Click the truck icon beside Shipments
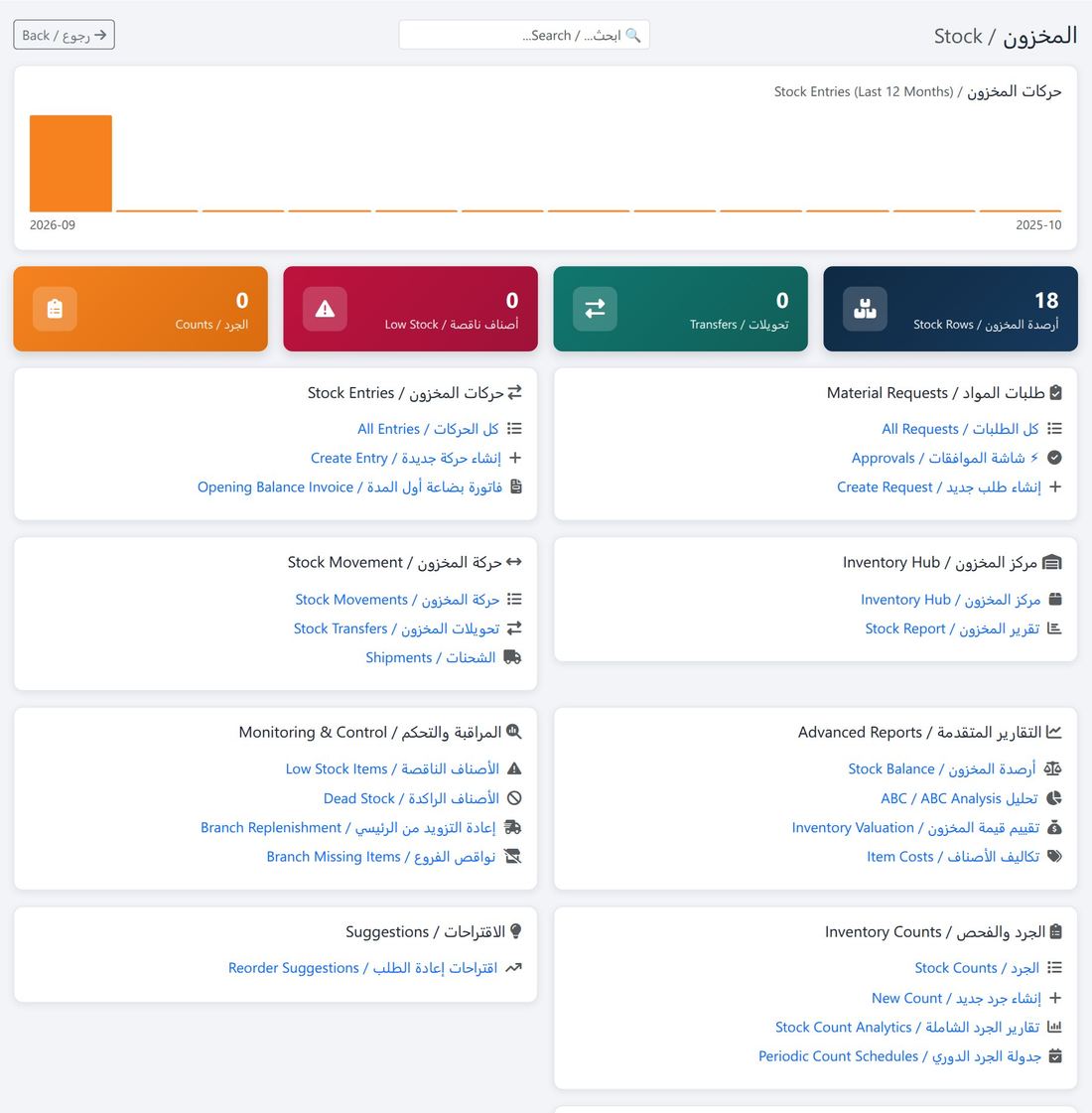This screenshot has height=1113, width=1092. point(512,657)
